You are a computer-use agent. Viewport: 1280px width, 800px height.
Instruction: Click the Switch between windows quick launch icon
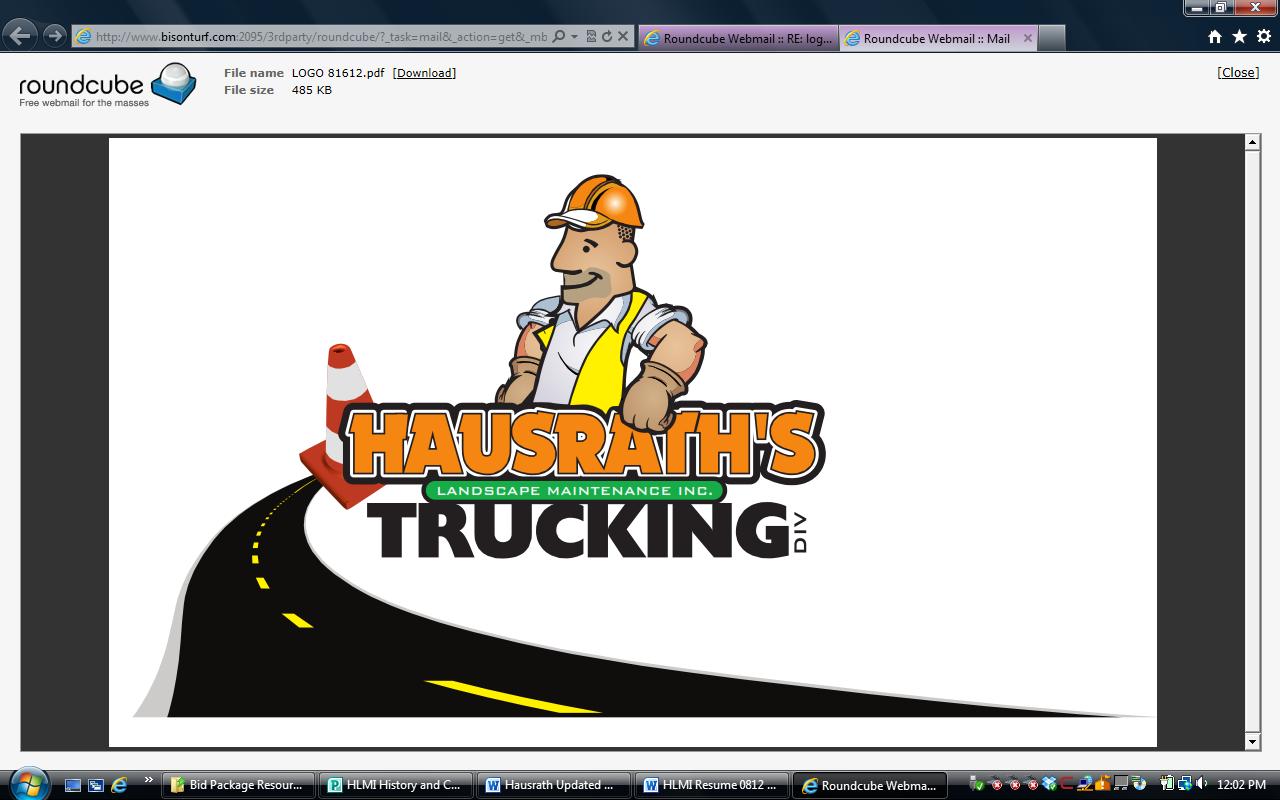(x=96, y=785)
